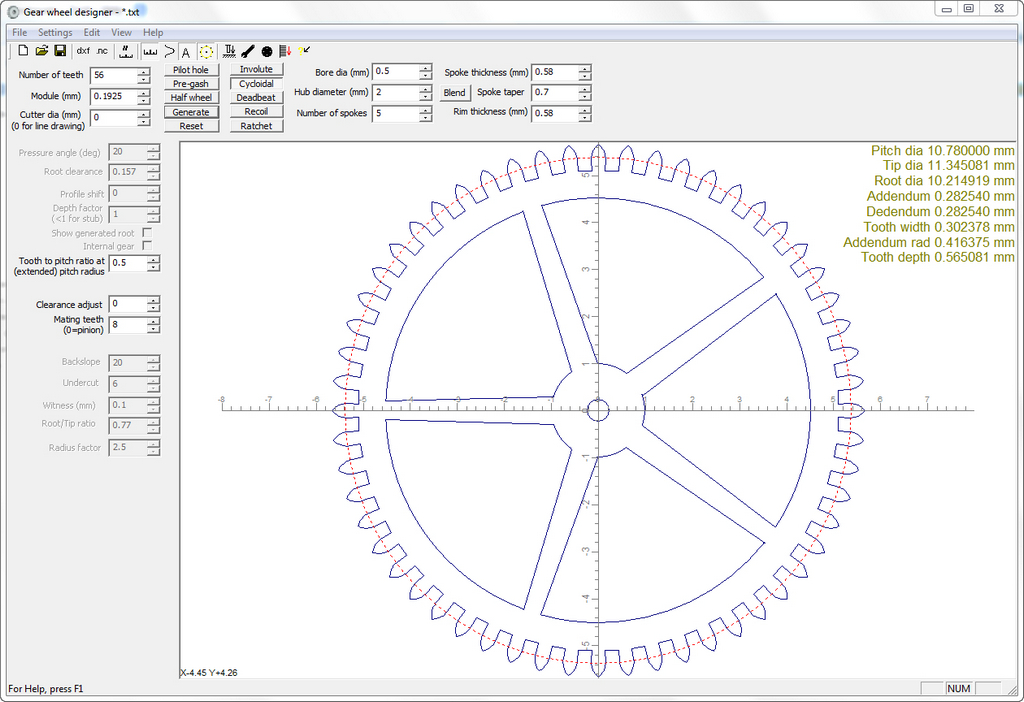Click the Bore dia (mm) input field

click(x=395, y=72)
